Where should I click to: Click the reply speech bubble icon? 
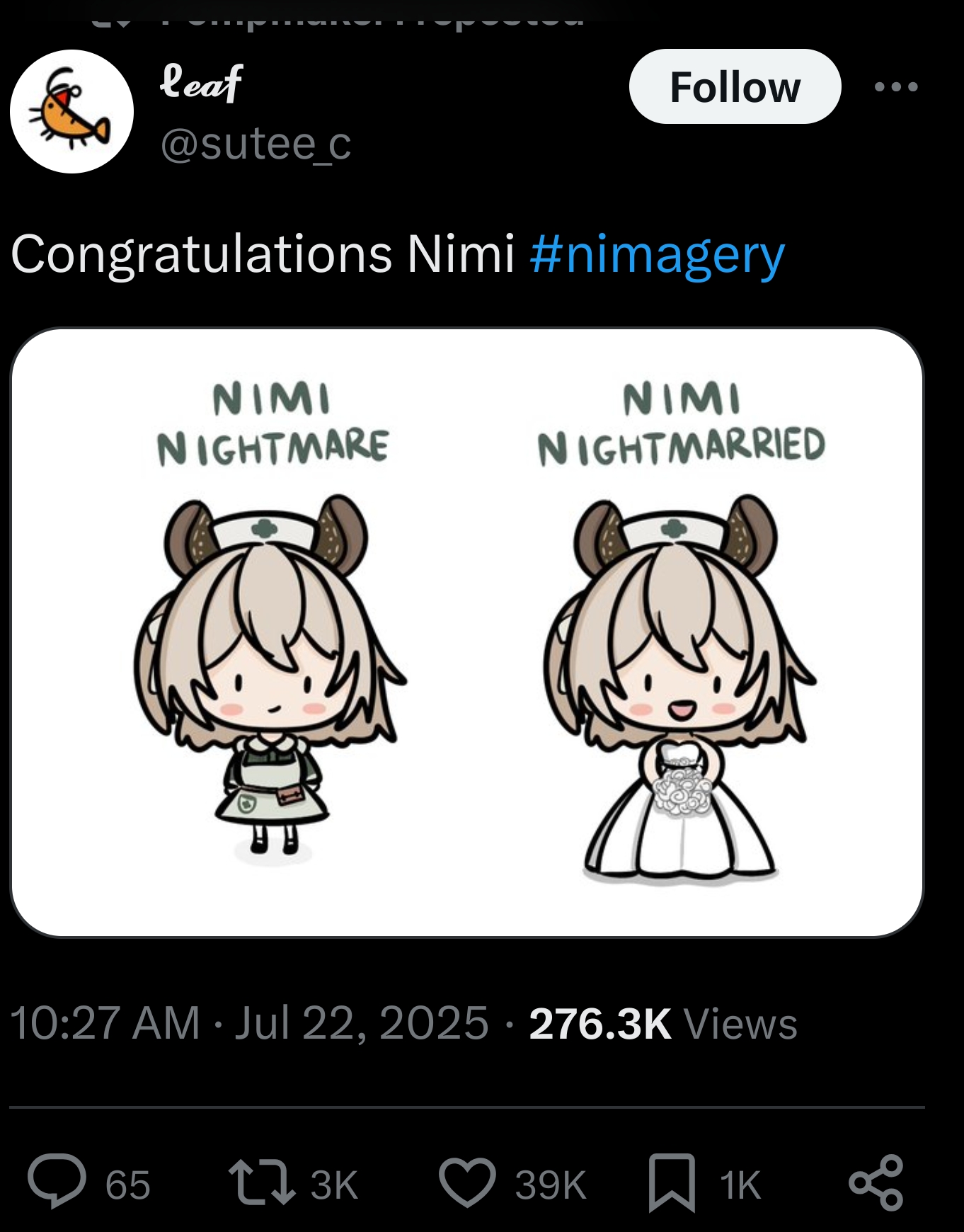[57, 1182]
